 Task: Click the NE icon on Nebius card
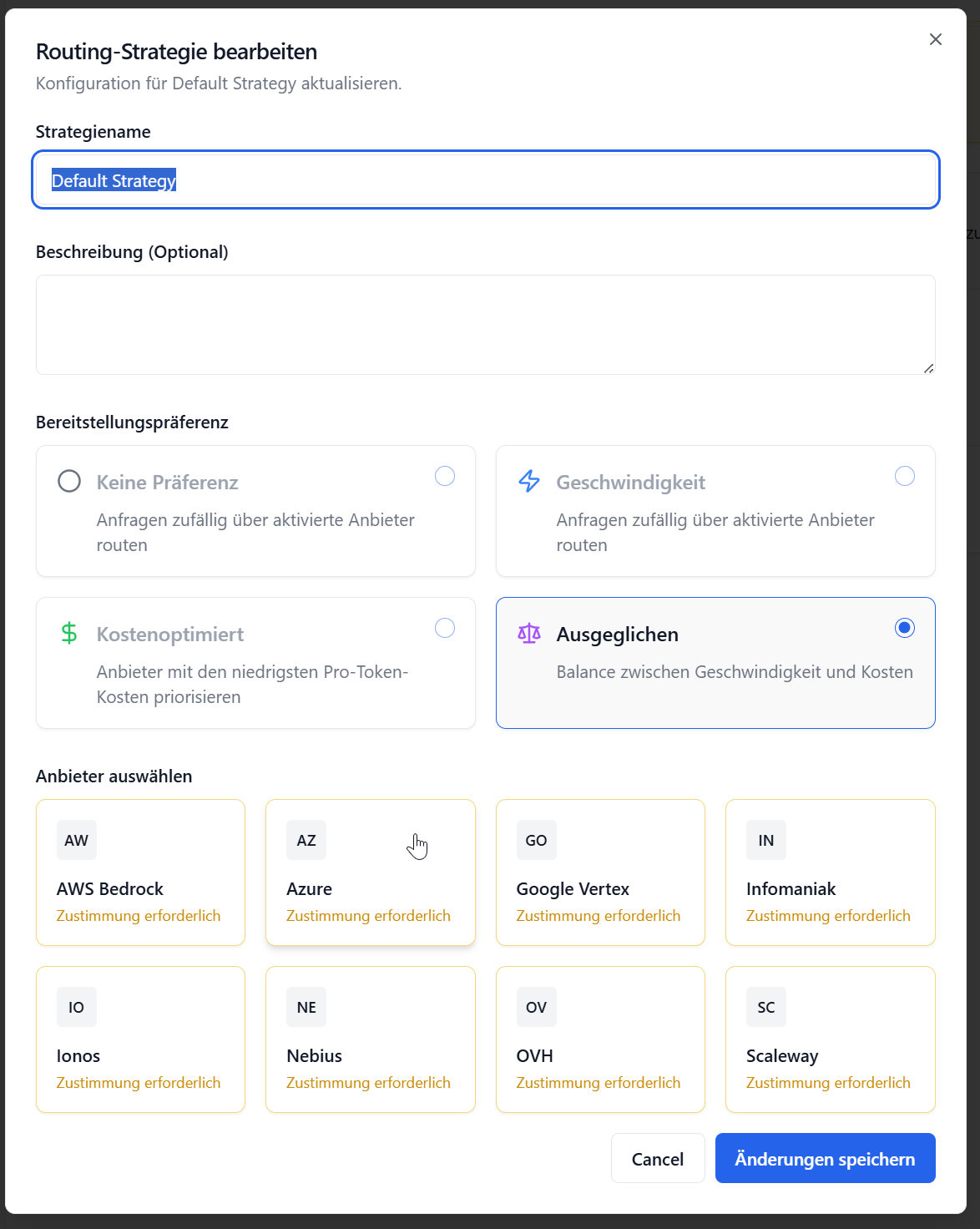[306, 1007]
